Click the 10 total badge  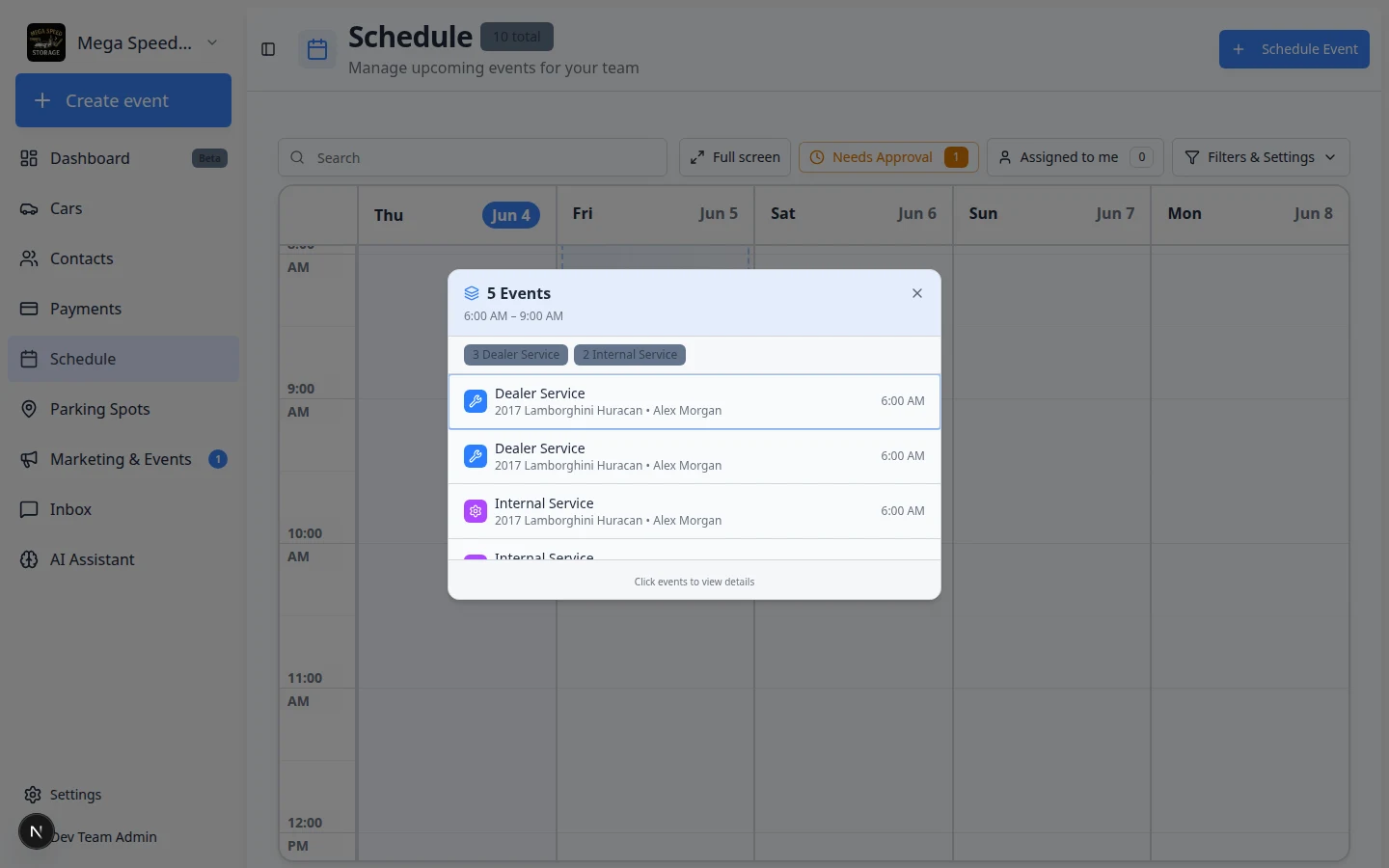tap(517, 37)
